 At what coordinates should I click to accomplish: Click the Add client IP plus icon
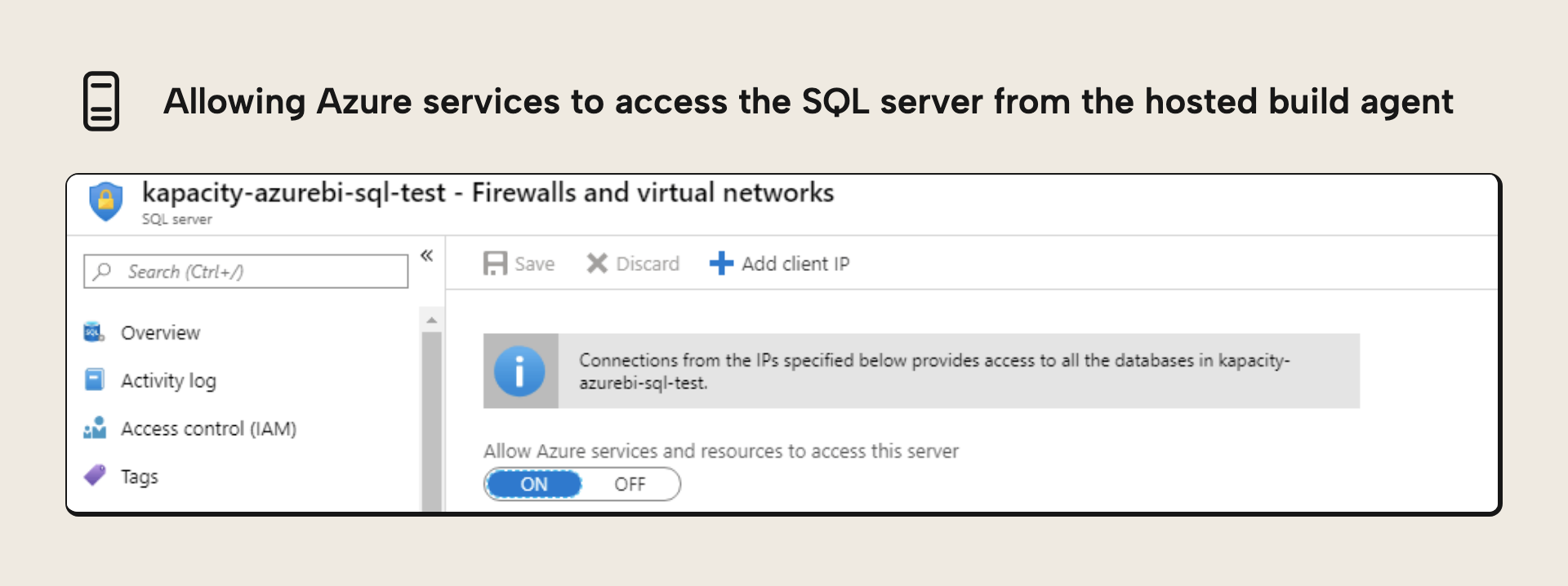(721, 264)
